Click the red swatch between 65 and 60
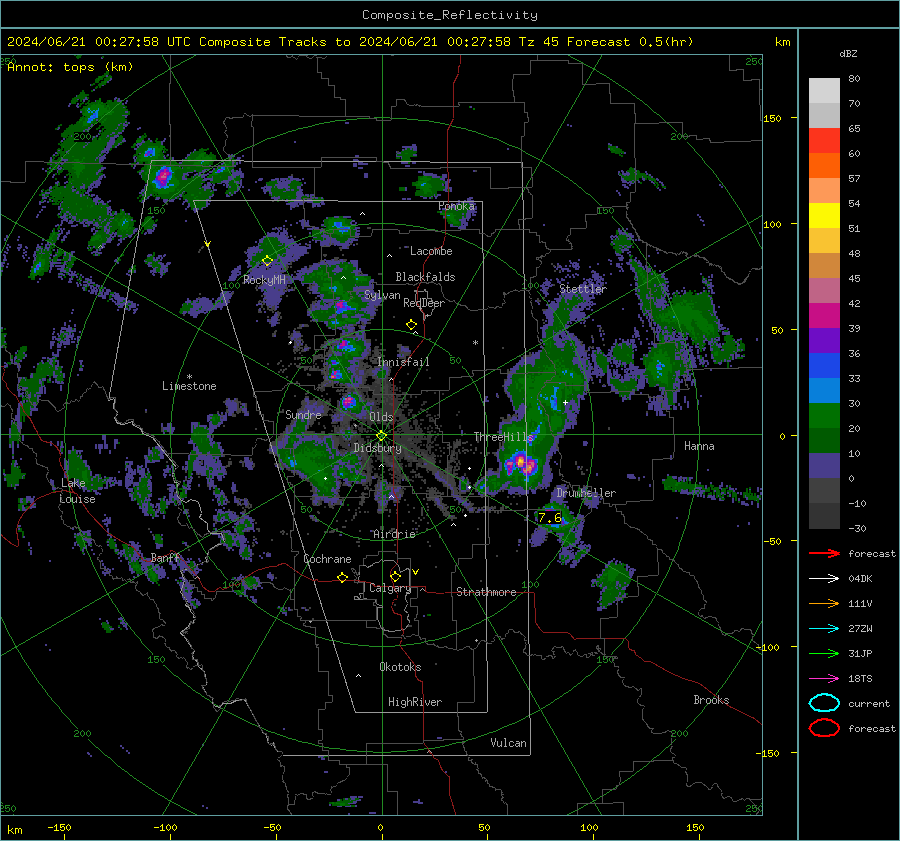Image resolution: width=900 pixels, height=841 pixels. (x=824, y=141)
